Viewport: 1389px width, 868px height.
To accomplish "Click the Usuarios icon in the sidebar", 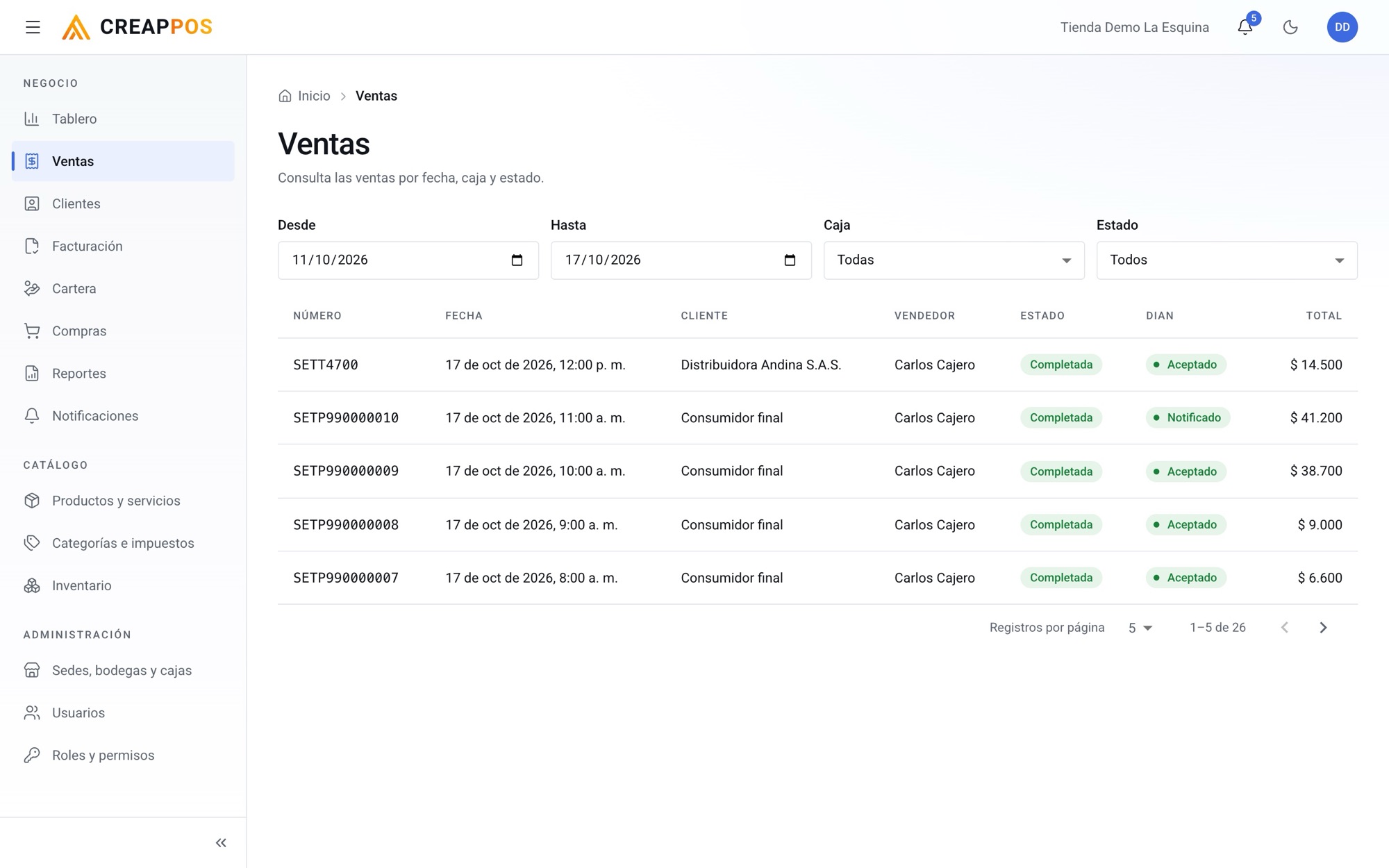I will pos(32,712).
